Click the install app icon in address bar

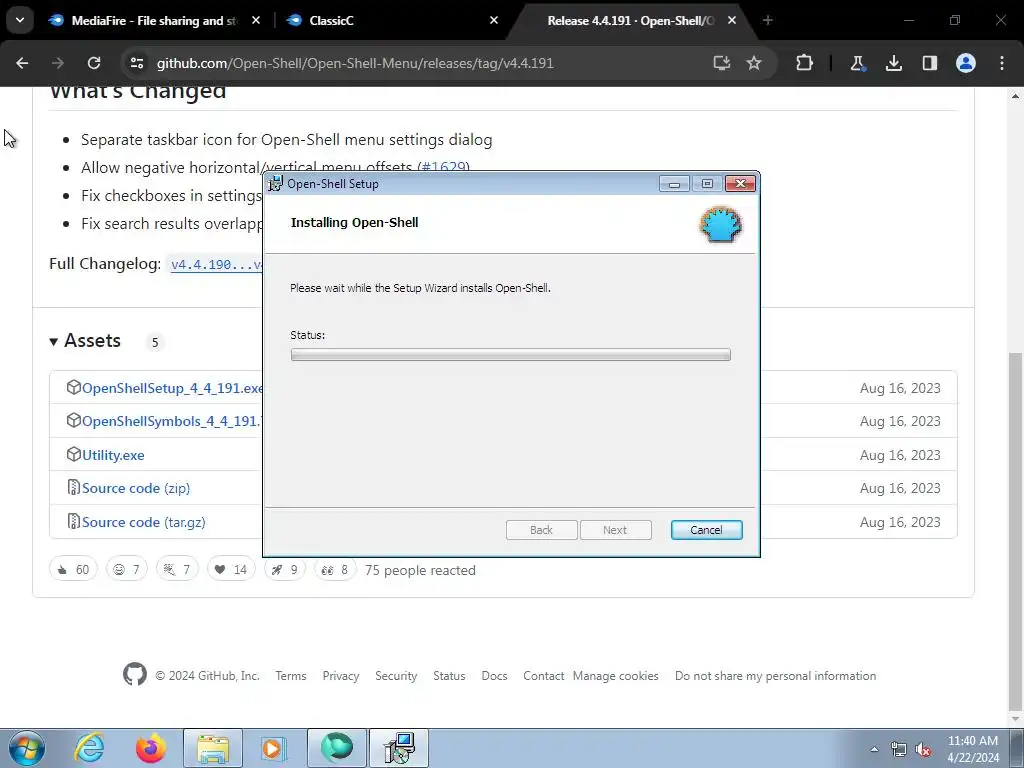click(x=722, y=63)
